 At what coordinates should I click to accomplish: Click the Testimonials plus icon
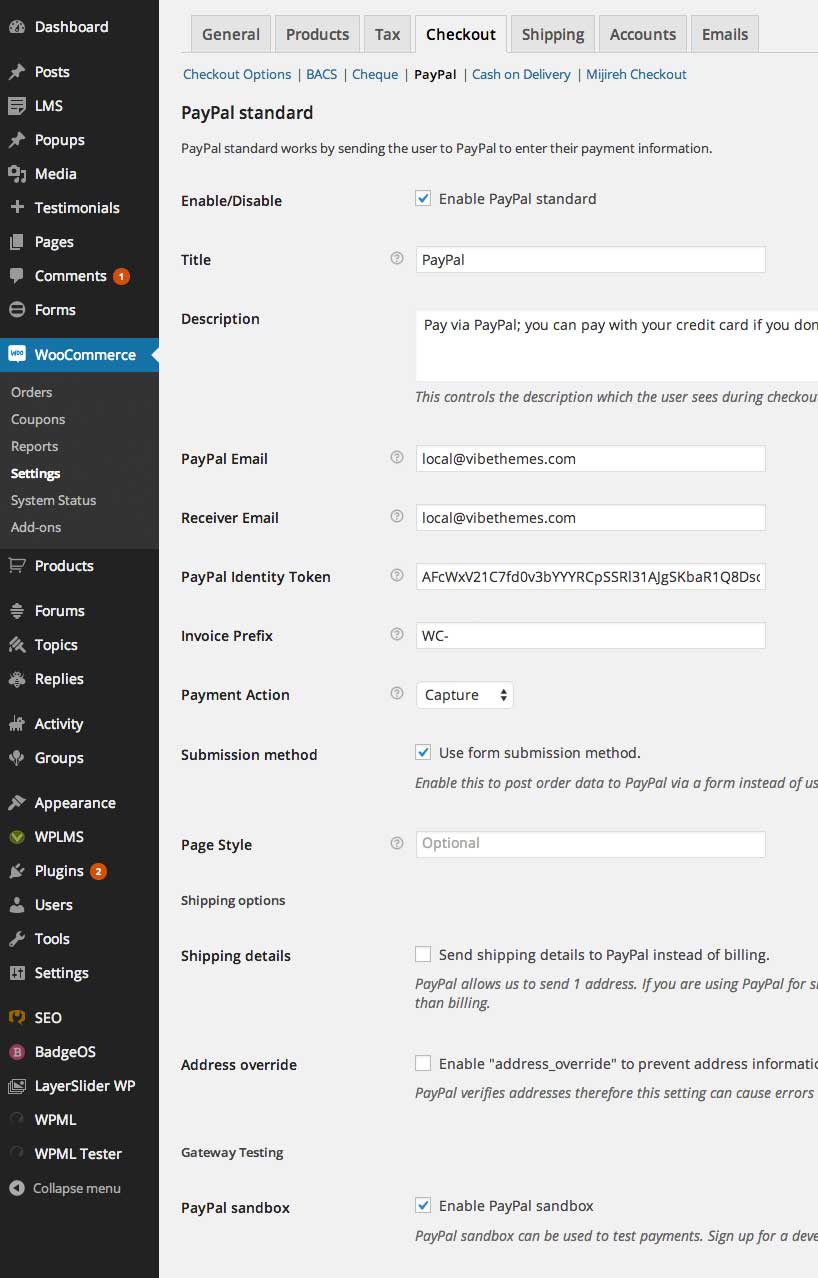pos(17,208)
